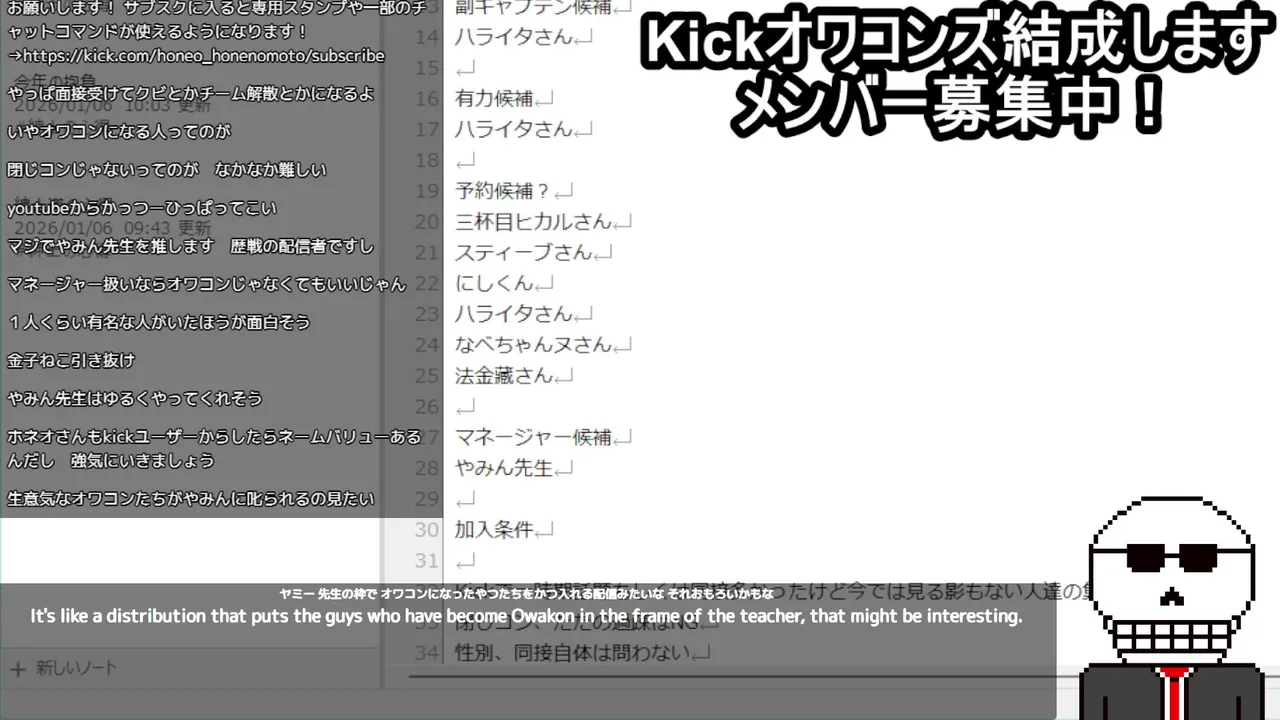Click the にしくん line
Image resolution: width=1280 pixels, height=720 pixels.
[x=494, y=284]
